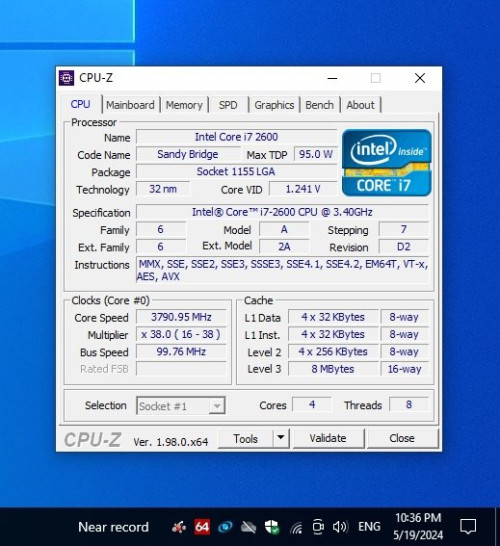500x546 pixels.
Task: Open the Memory tab
Action: pos(184,105)
